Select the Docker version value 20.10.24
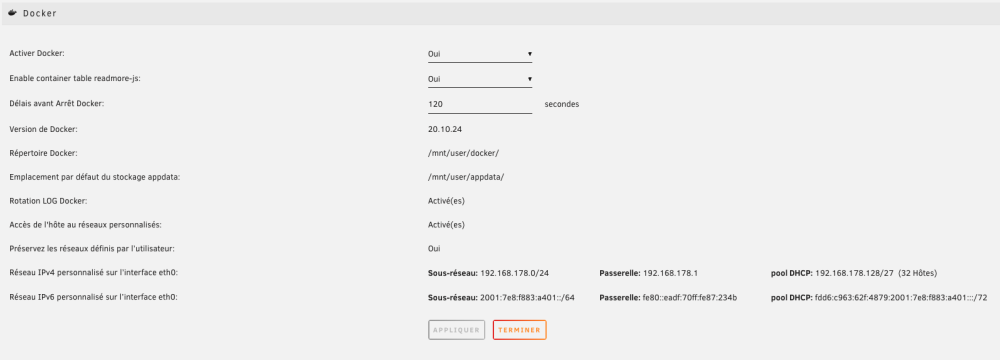The width and height of the screenshot is (1000, 360). [x=445, y=129]
